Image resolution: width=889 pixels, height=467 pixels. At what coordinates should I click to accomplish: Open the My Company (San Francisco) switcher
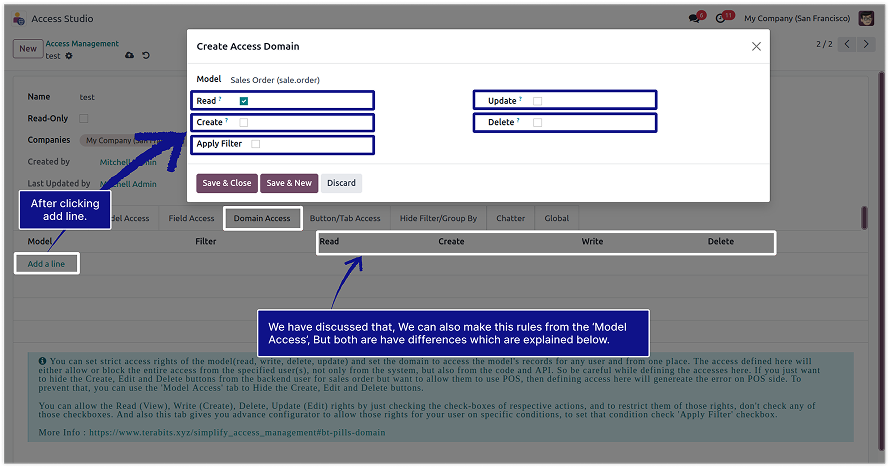(x=797, y=18)
